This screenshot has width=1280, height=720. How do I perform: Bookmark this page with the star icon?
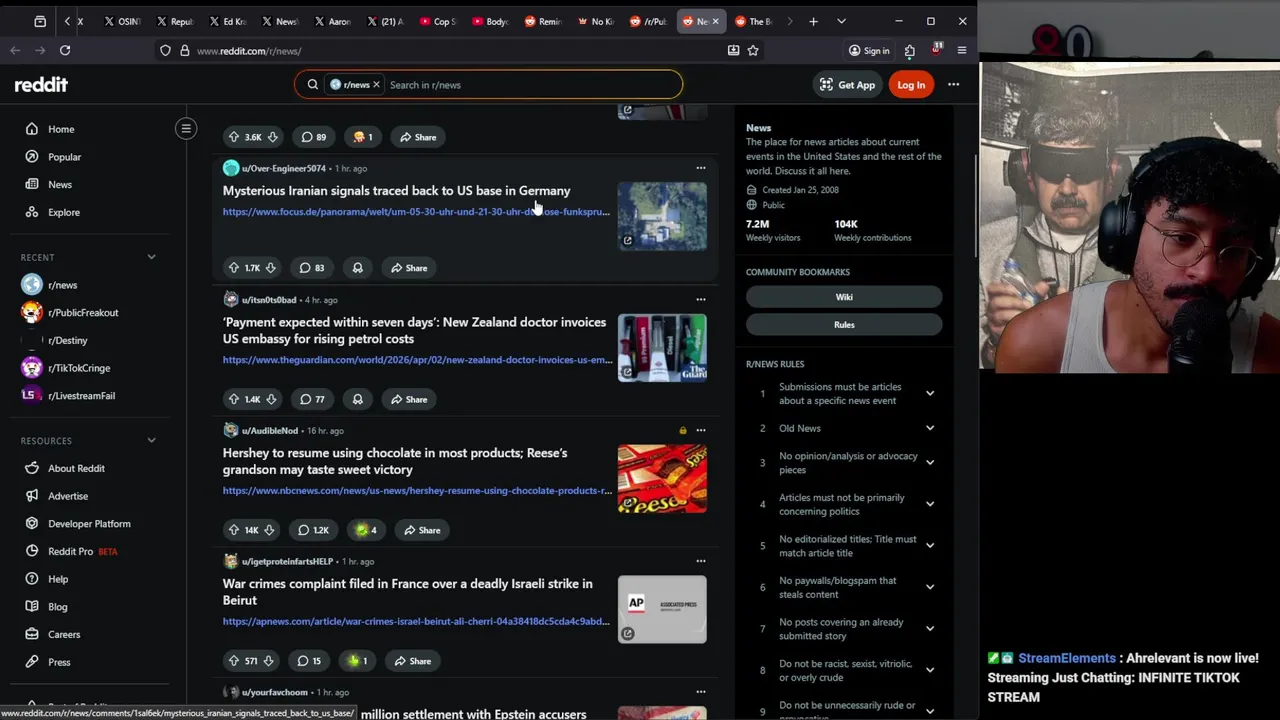(x=753, y=50)
